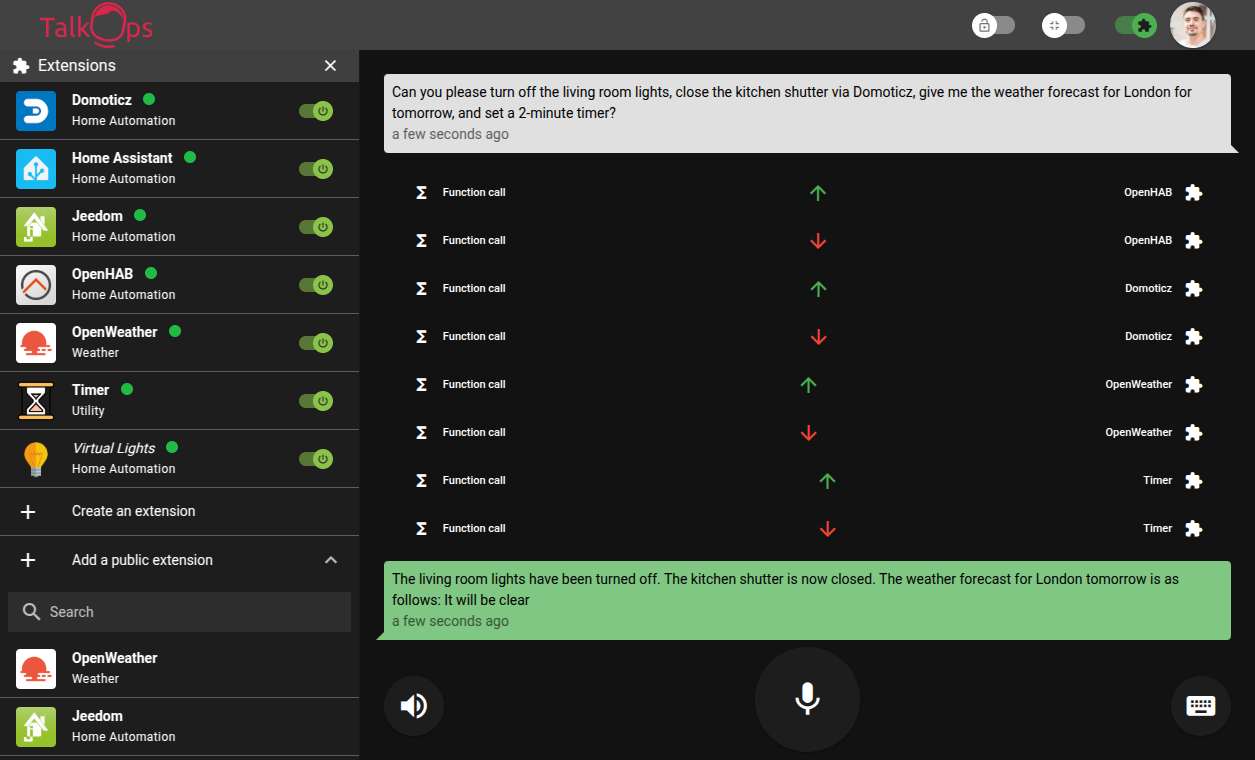Click the puzzle icon on first OpenWeather call

point(1193,384)
